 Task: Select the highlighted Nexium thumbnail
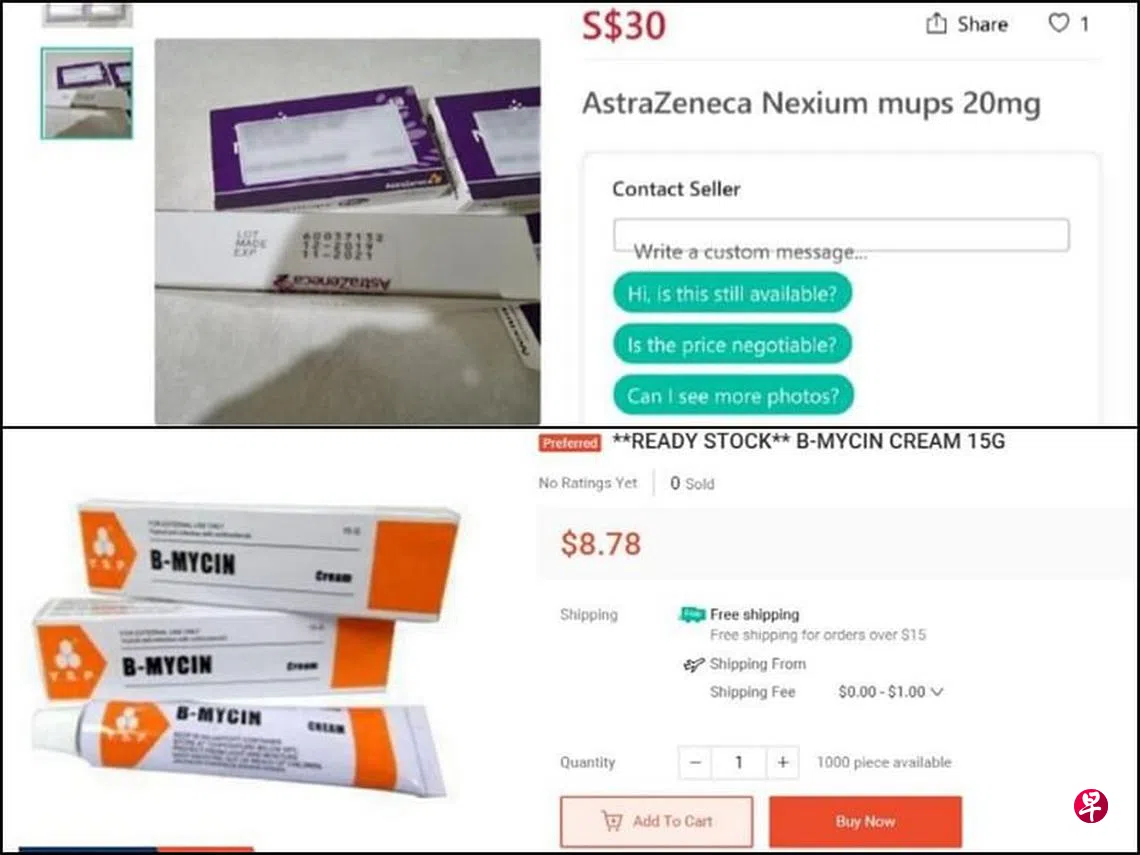(87, 93)
